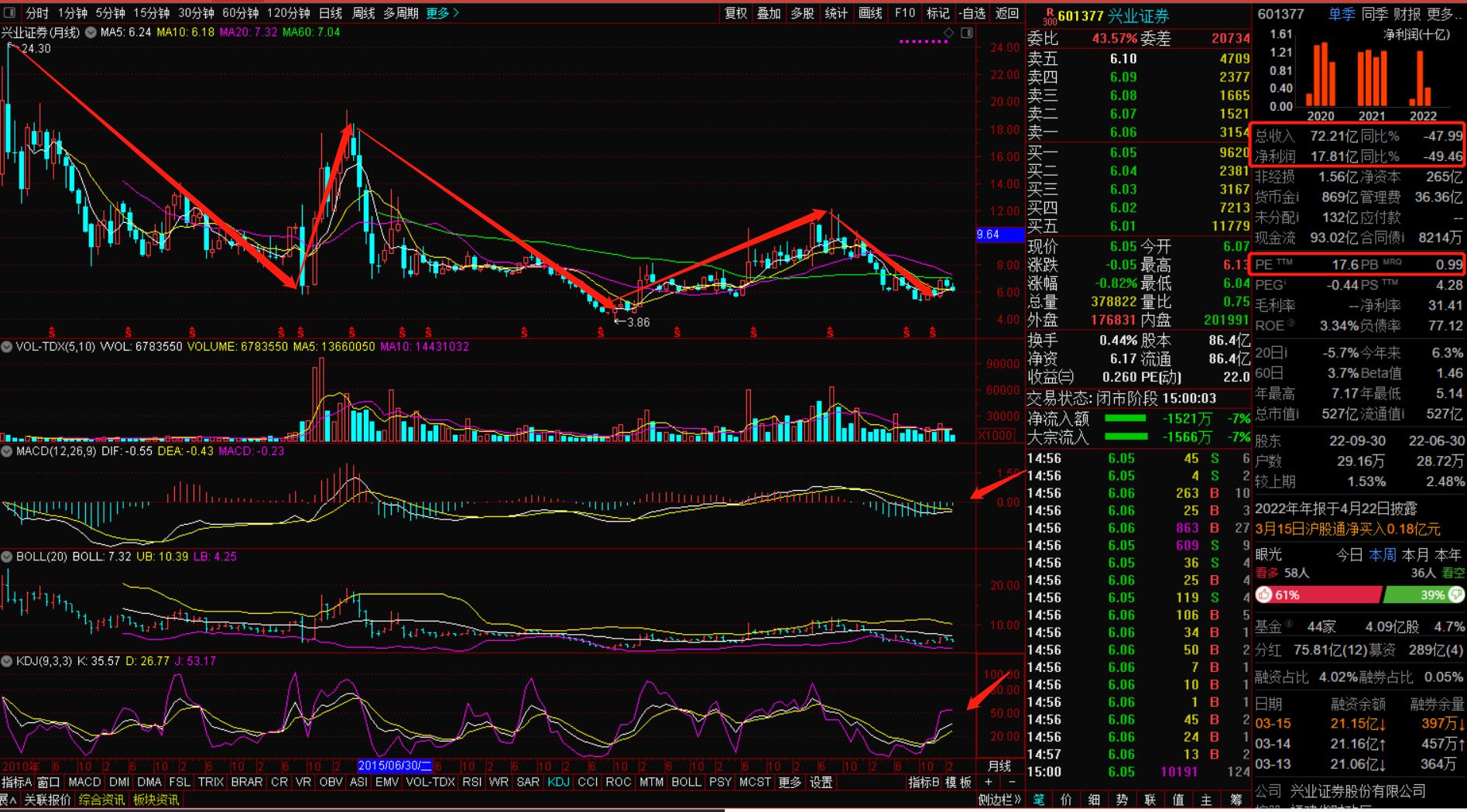
Task: Select the 笔 tick-detail tab
Action: point(1038,800)
